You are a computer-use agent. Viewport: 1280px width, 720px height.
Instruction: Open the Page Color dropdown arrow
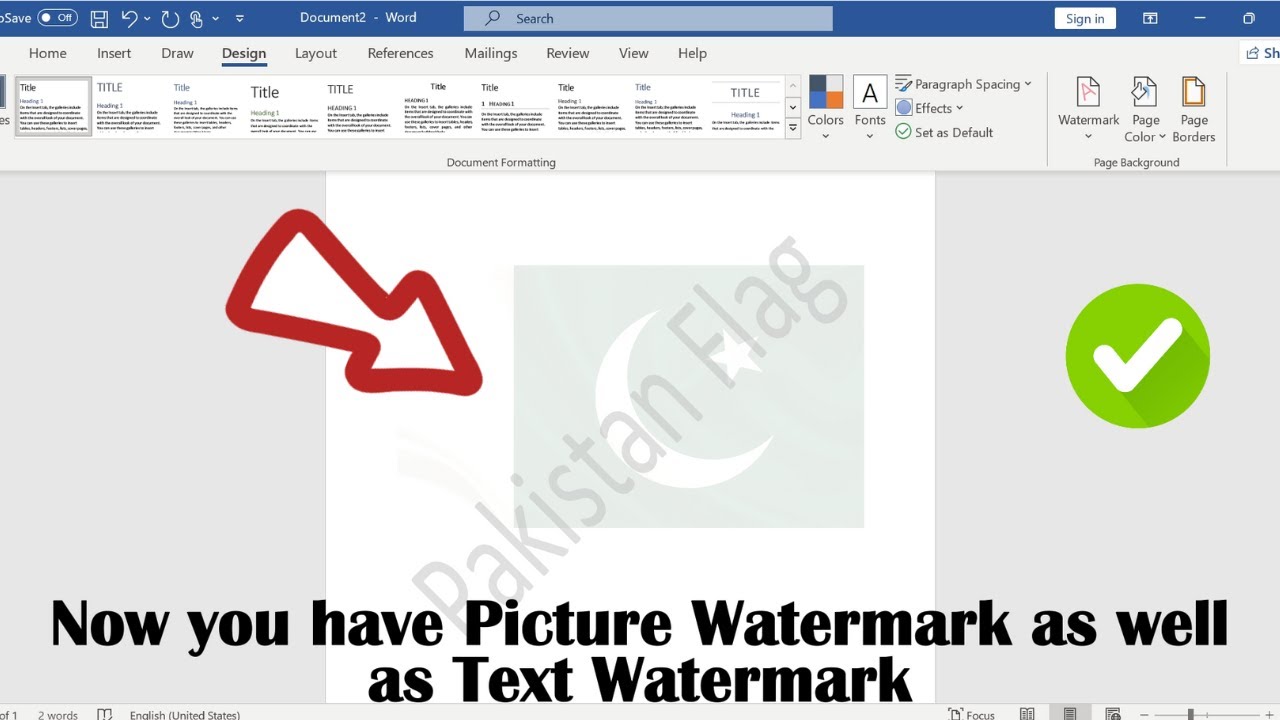(x=1162, y=137)
